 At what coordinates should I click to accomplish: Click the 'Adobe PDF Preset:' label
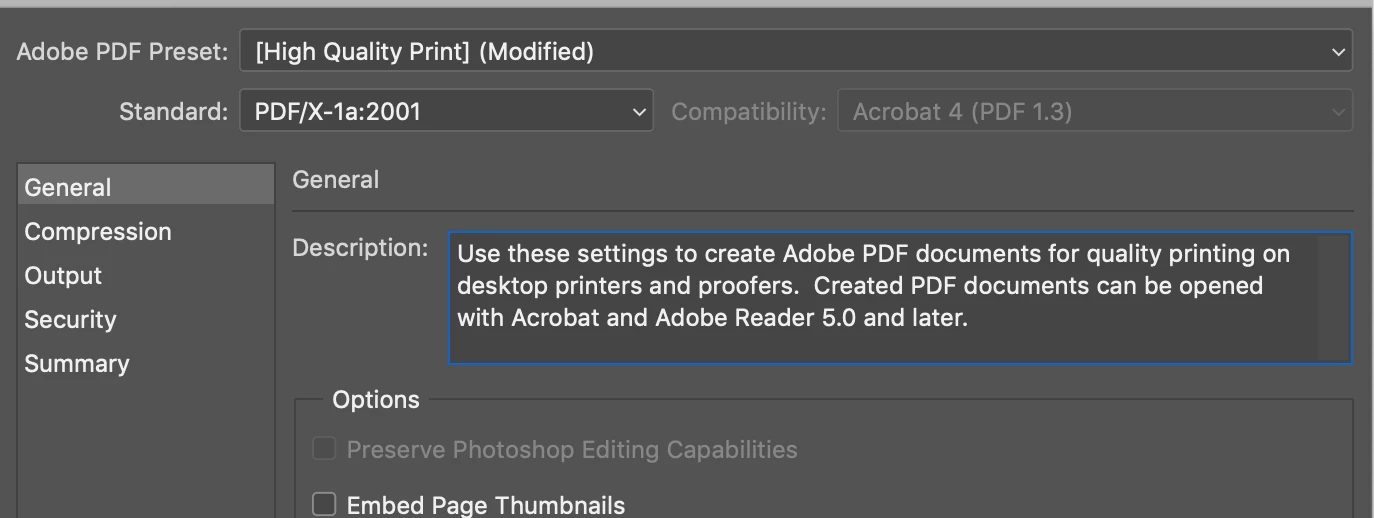point(123,52)
